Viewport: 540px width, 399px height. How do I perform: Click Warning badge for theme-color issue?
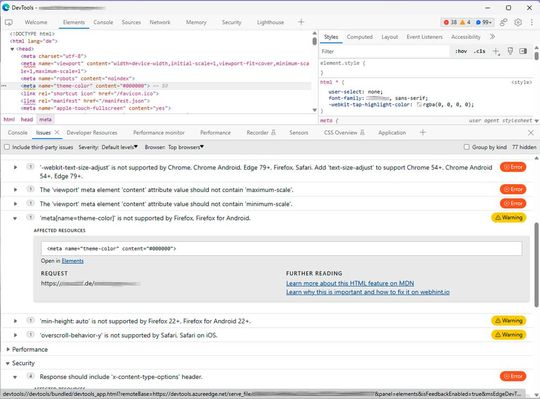point(509,218)
